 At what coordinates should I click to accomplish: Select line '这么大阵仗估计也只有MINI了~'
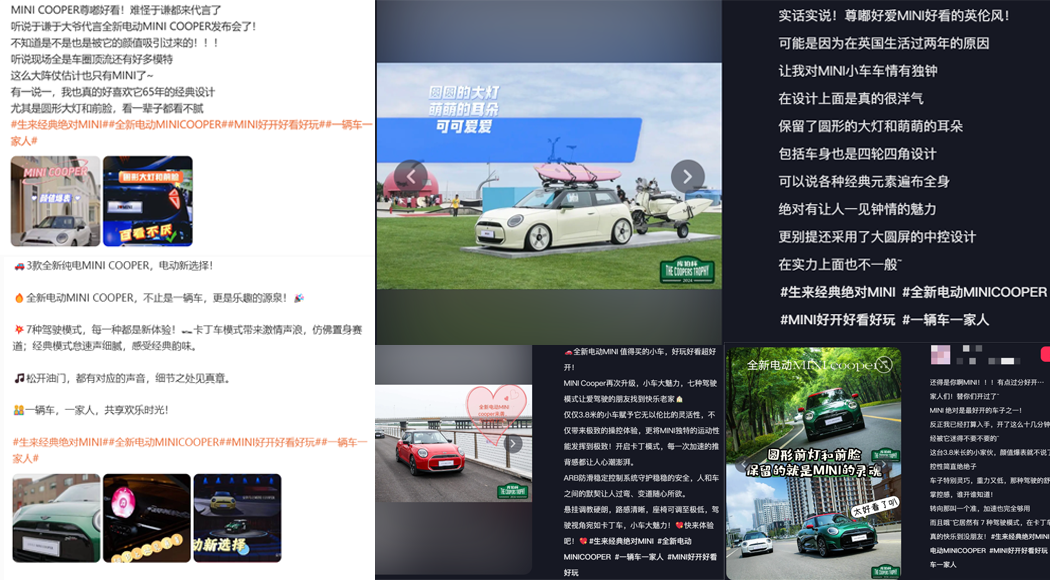pyautogui.click(x=82, y=75)
